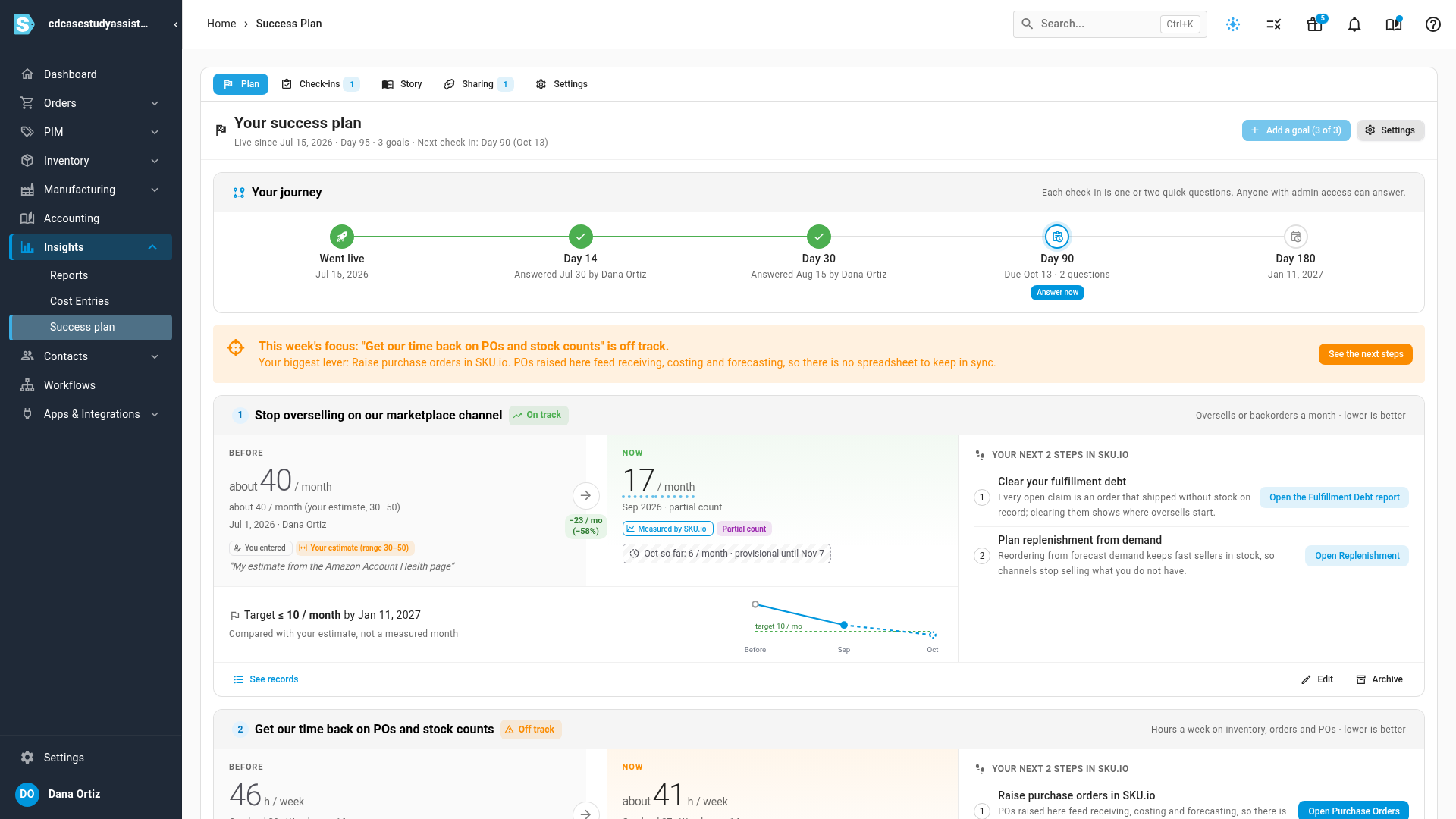Image resolution: width=1456 pixels, height=819 pixels.
Task: Open the gift rewards icon
Action: (x=1314, y=24)
